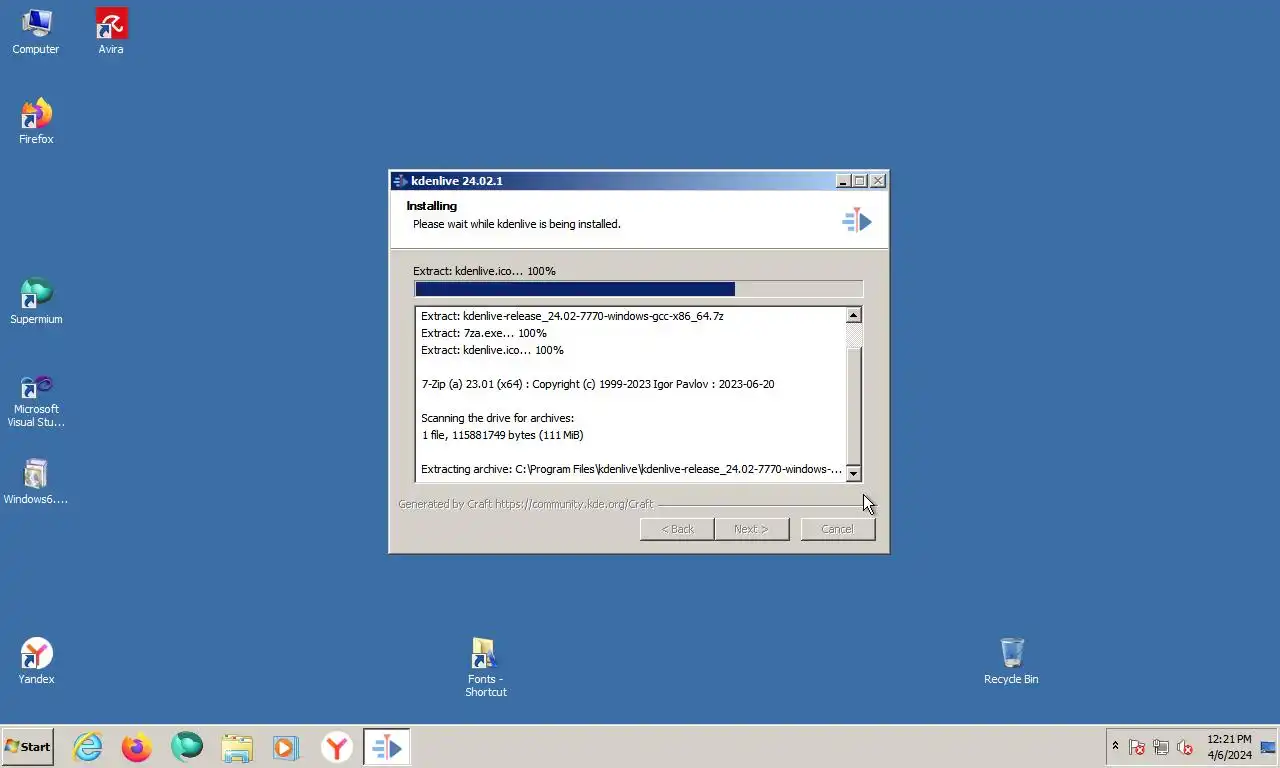Click the 'Generated by Craft' footer text
1280x768 pixels.
pyautogui.click(x=525, y=504)
